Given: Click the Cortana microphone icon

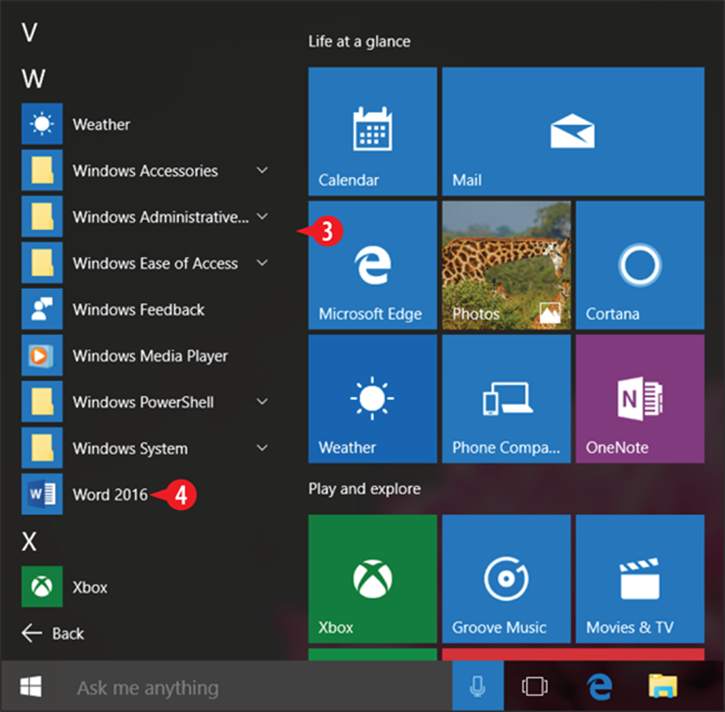Looking at the screenshot, I should [x=478, y=687].
